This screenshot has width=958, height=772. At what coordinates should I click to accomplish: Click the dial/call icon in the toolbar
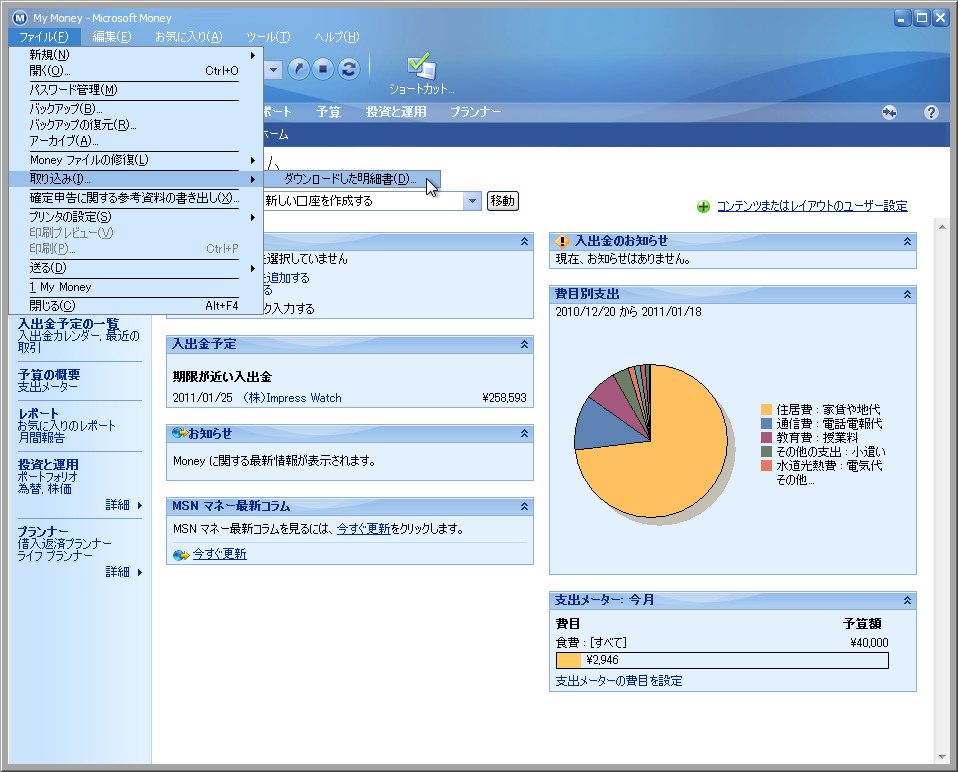click(x=297, y=69)
